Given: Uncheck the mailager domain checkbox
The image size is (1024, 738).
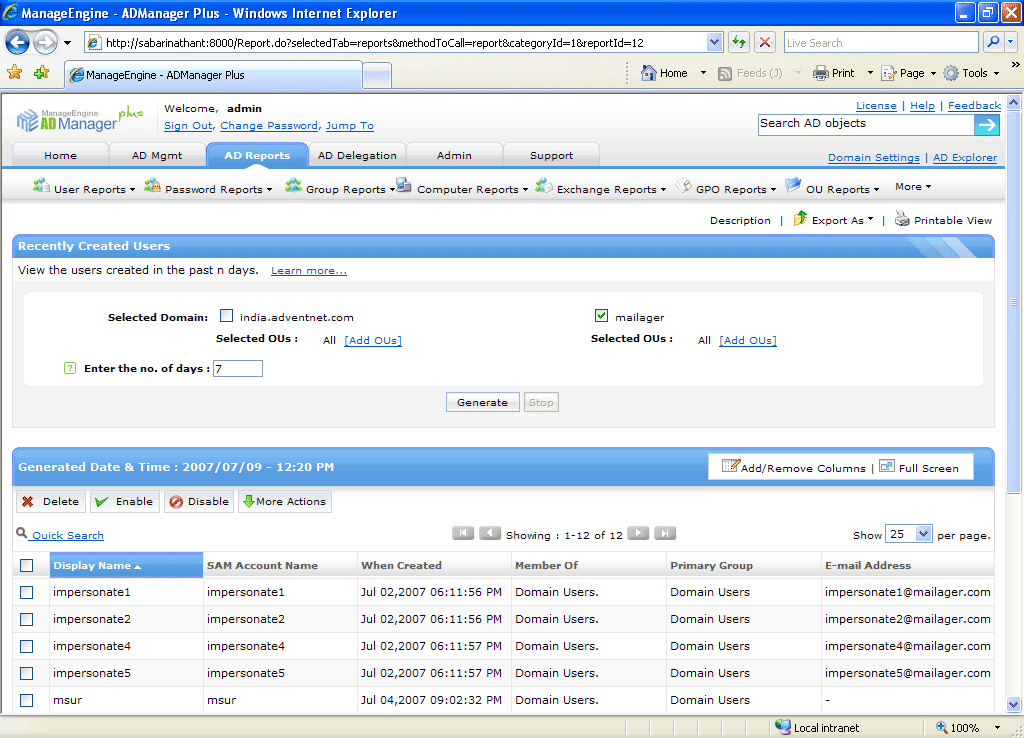Looking at the screenshot, I should pyautogui.click(x=601, y=316).
